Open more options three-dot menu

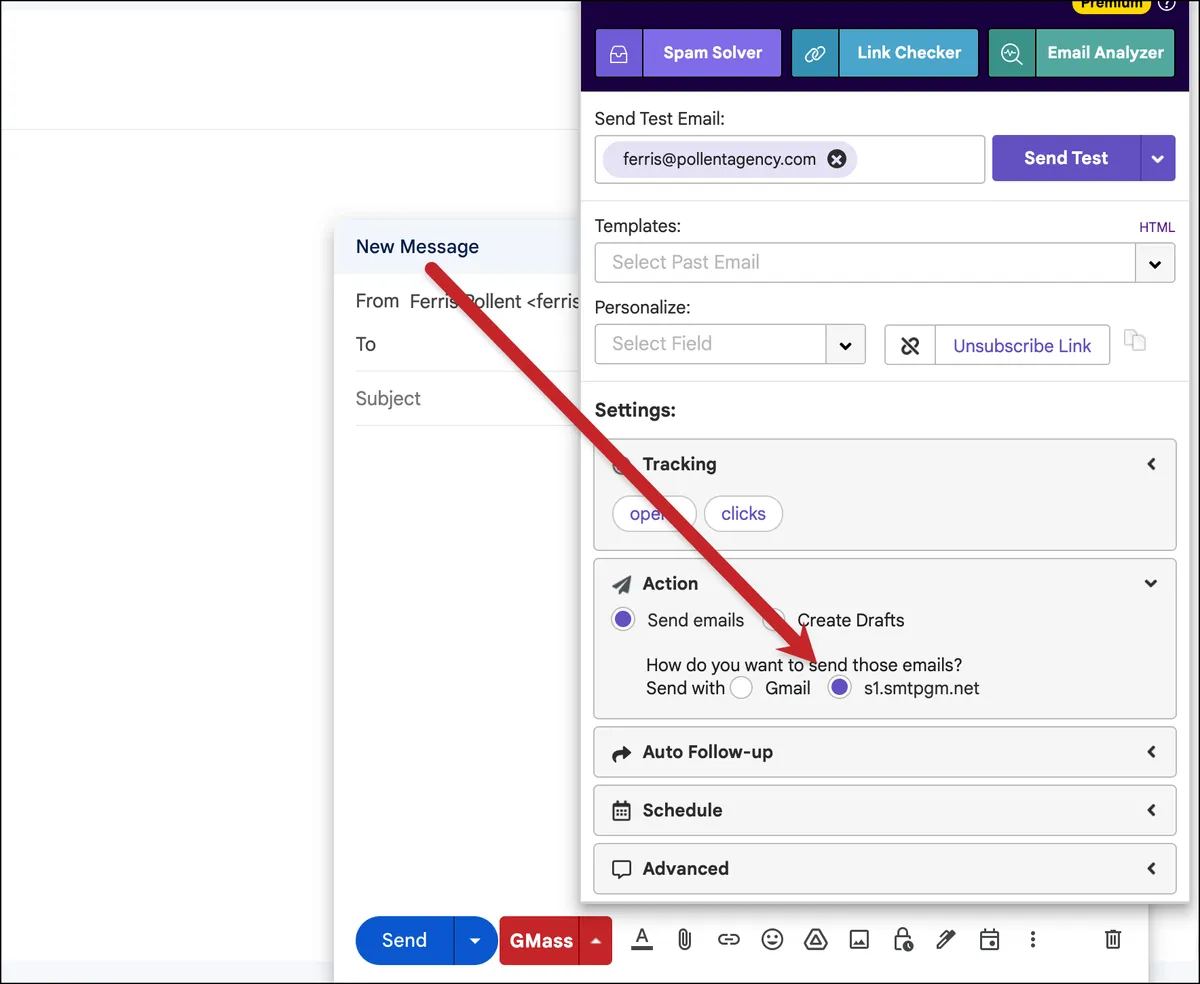click(x=1033, y=939)
